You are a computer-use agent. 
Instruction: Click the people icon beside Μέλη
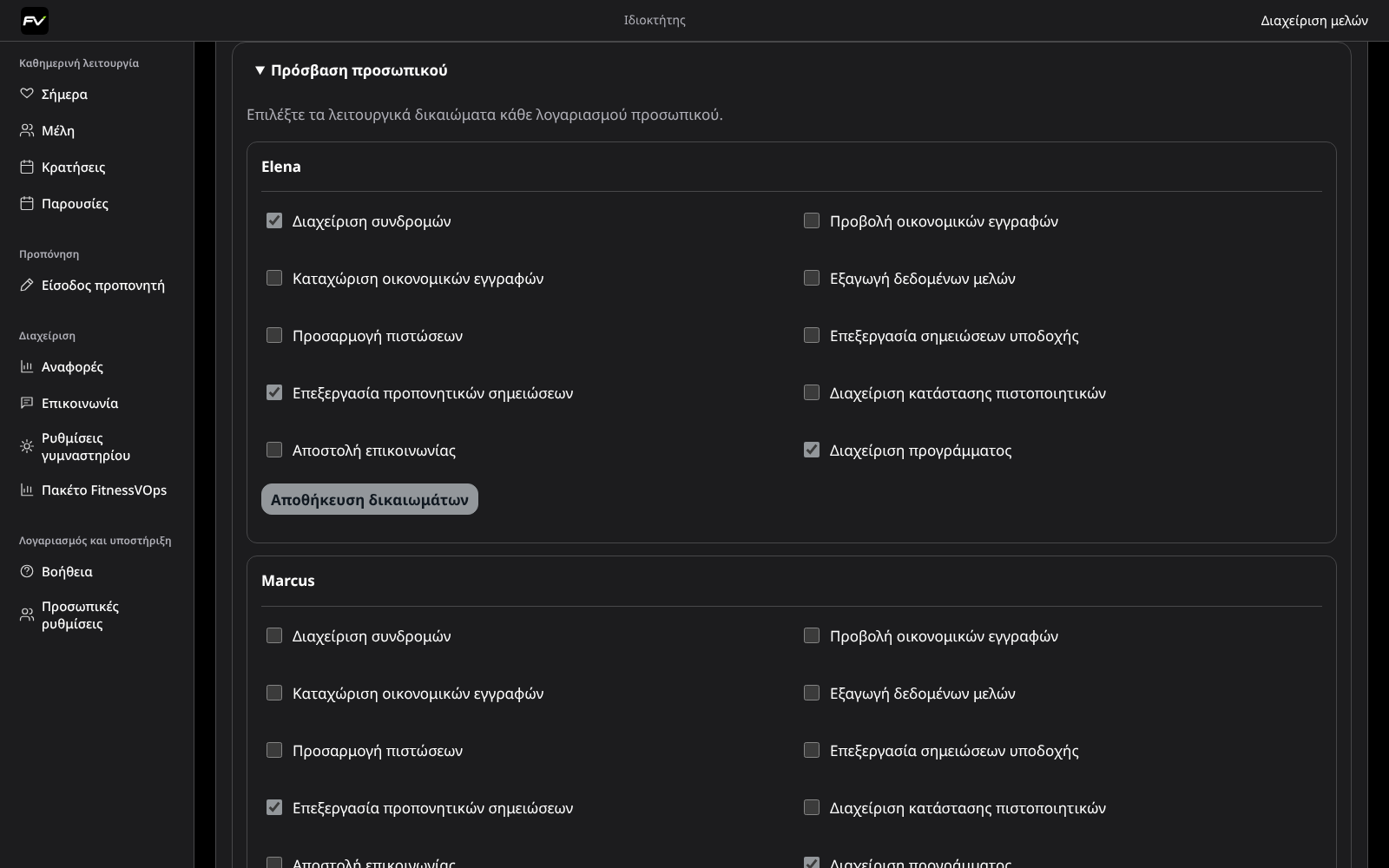coord(27,130)
